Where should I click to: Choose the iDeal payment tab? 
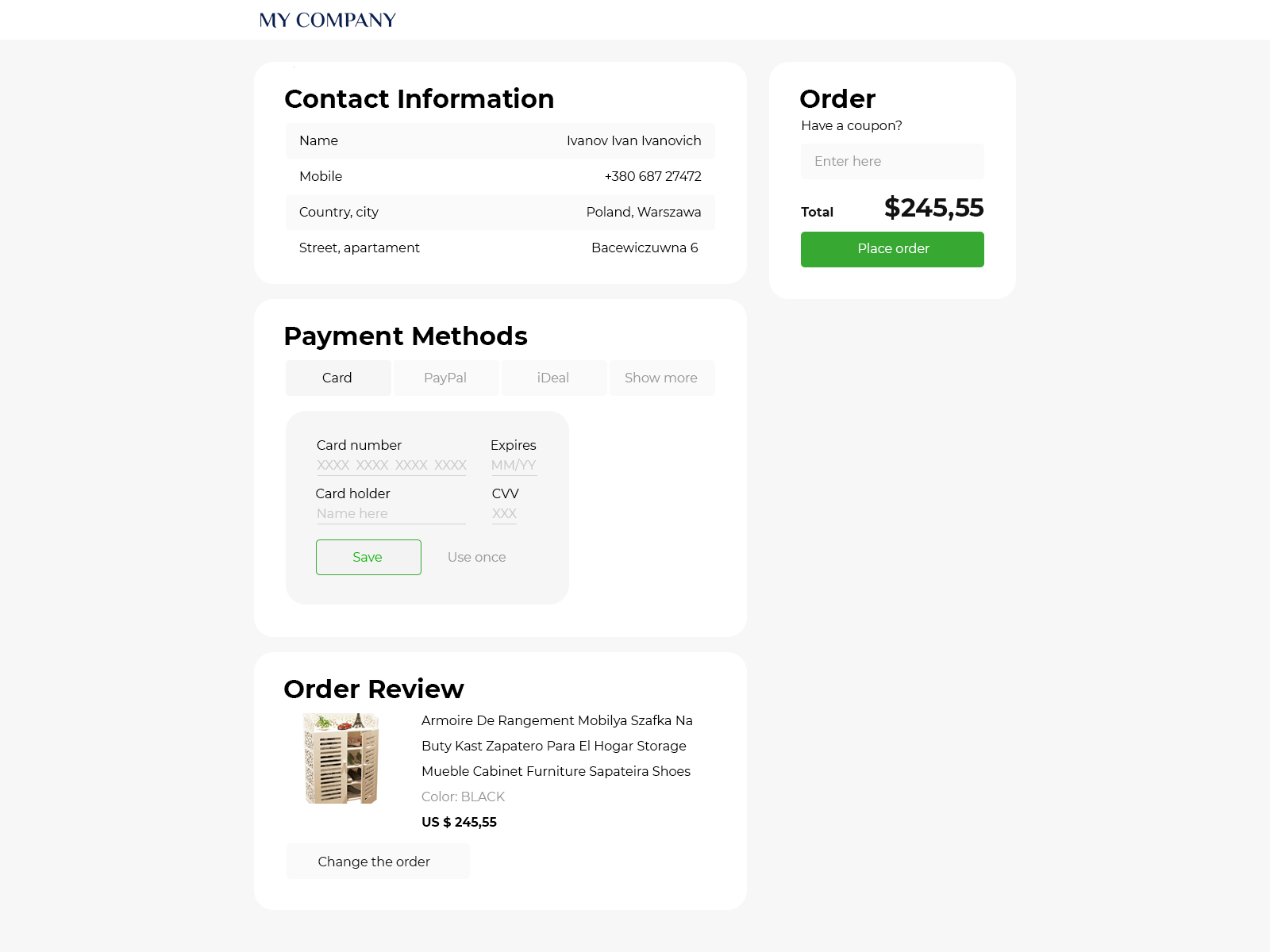(554, 378)
